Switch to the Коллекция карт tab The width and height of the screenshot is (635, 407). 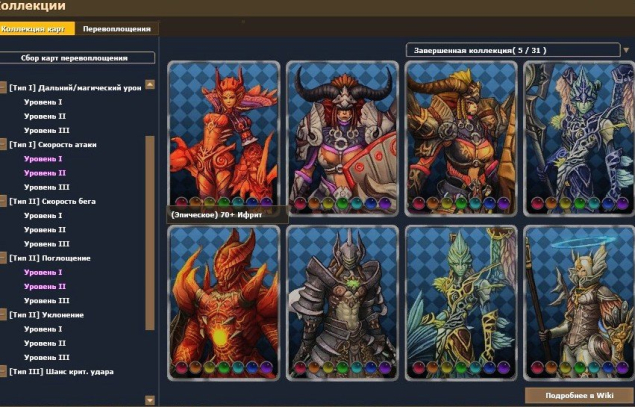point(37,29)
